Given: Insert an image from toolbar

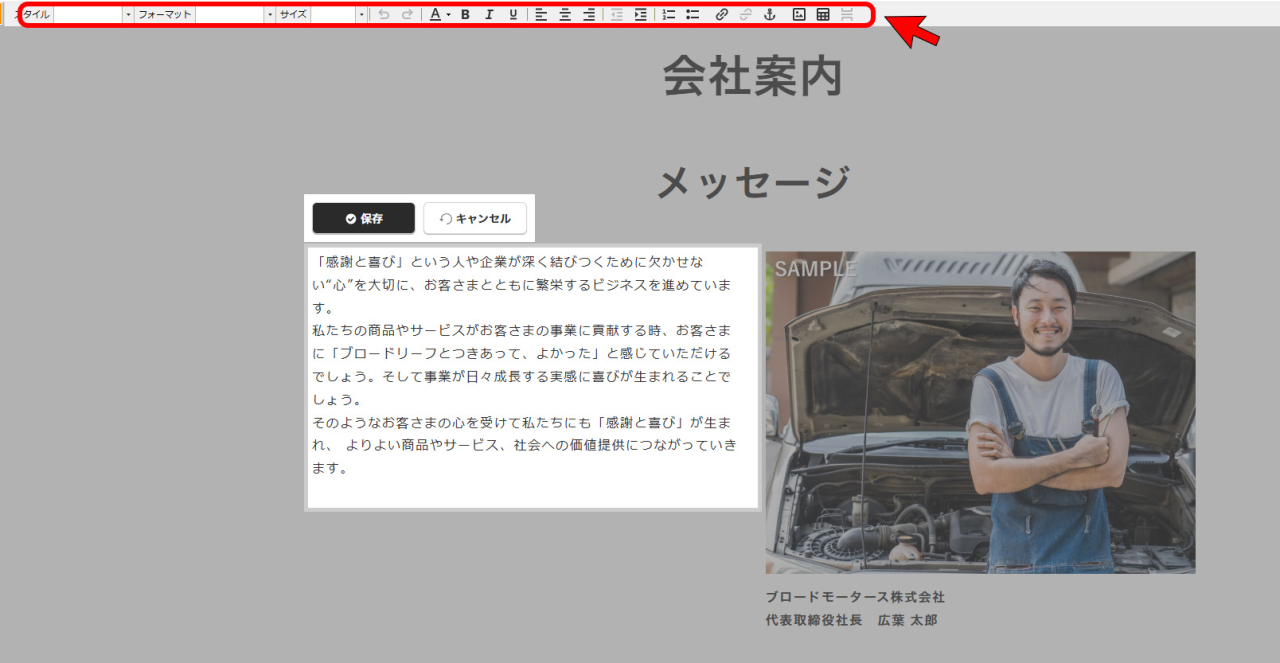Looking at the screenshot, I should (799, 15).
